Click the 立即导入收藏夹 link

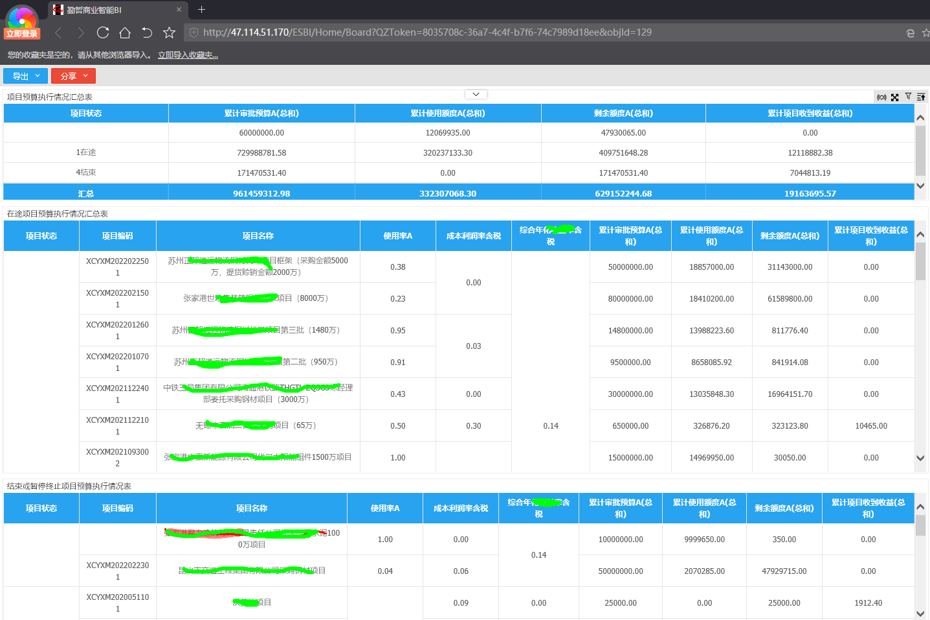click(187, 55)
